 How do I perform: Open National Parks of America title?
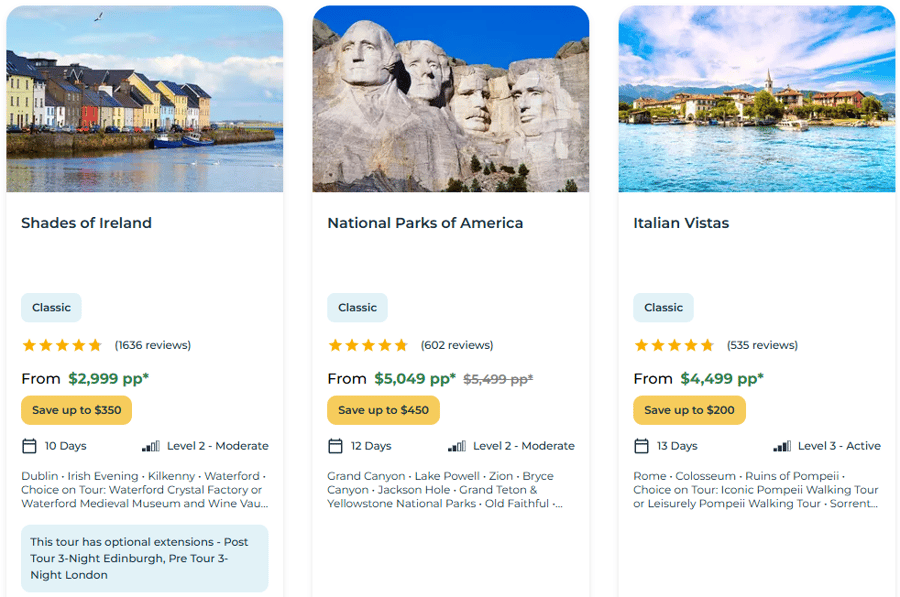(x=425, y=223)
